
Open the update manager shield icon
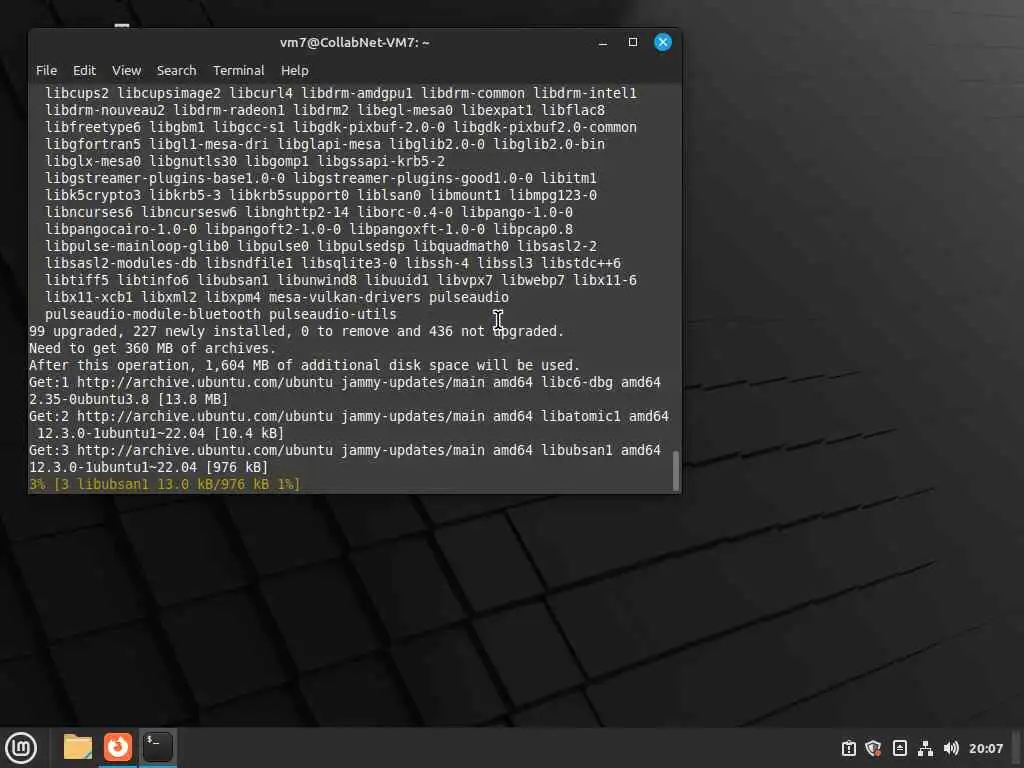[873, 748]
